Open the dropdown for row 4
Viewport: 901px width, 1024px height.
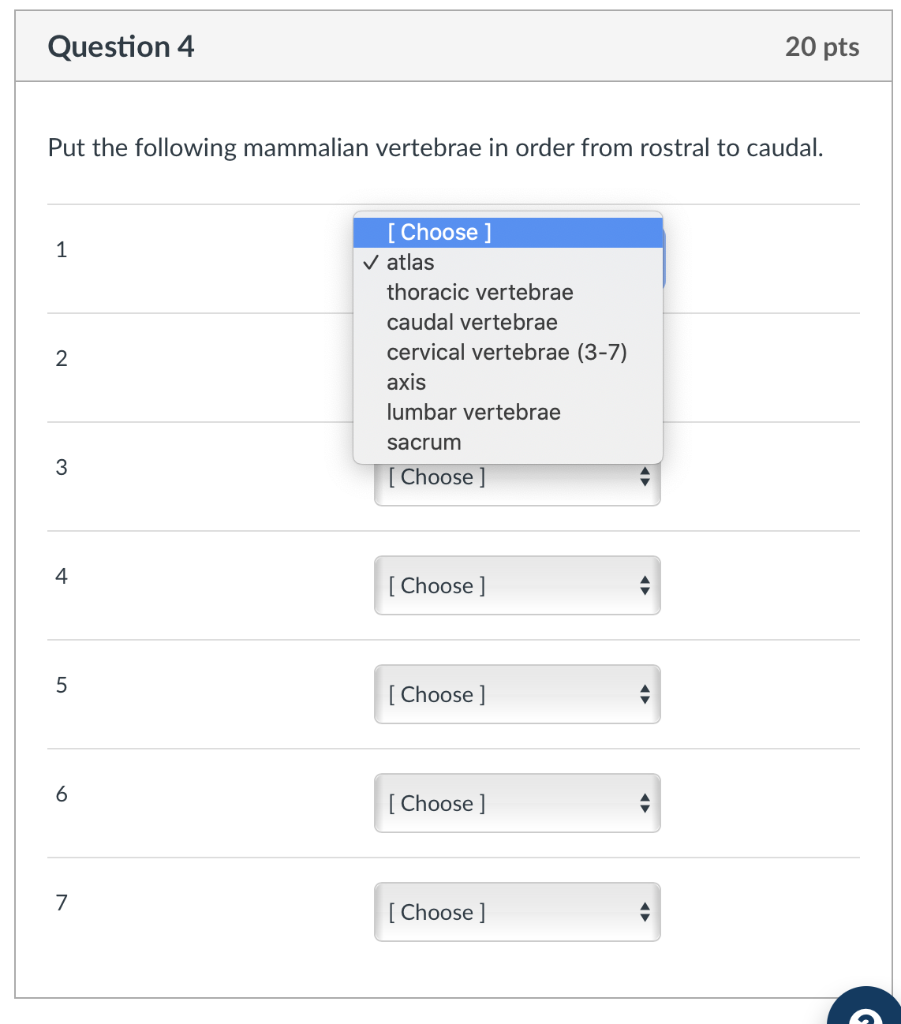[x=516, y=586]
